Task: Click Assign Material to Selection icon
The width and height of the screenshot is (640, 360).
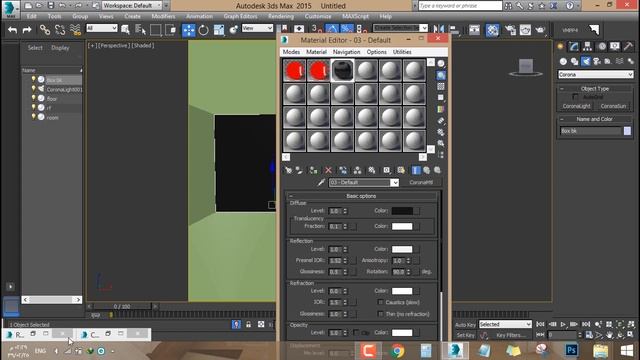Action: pos(313,170)
